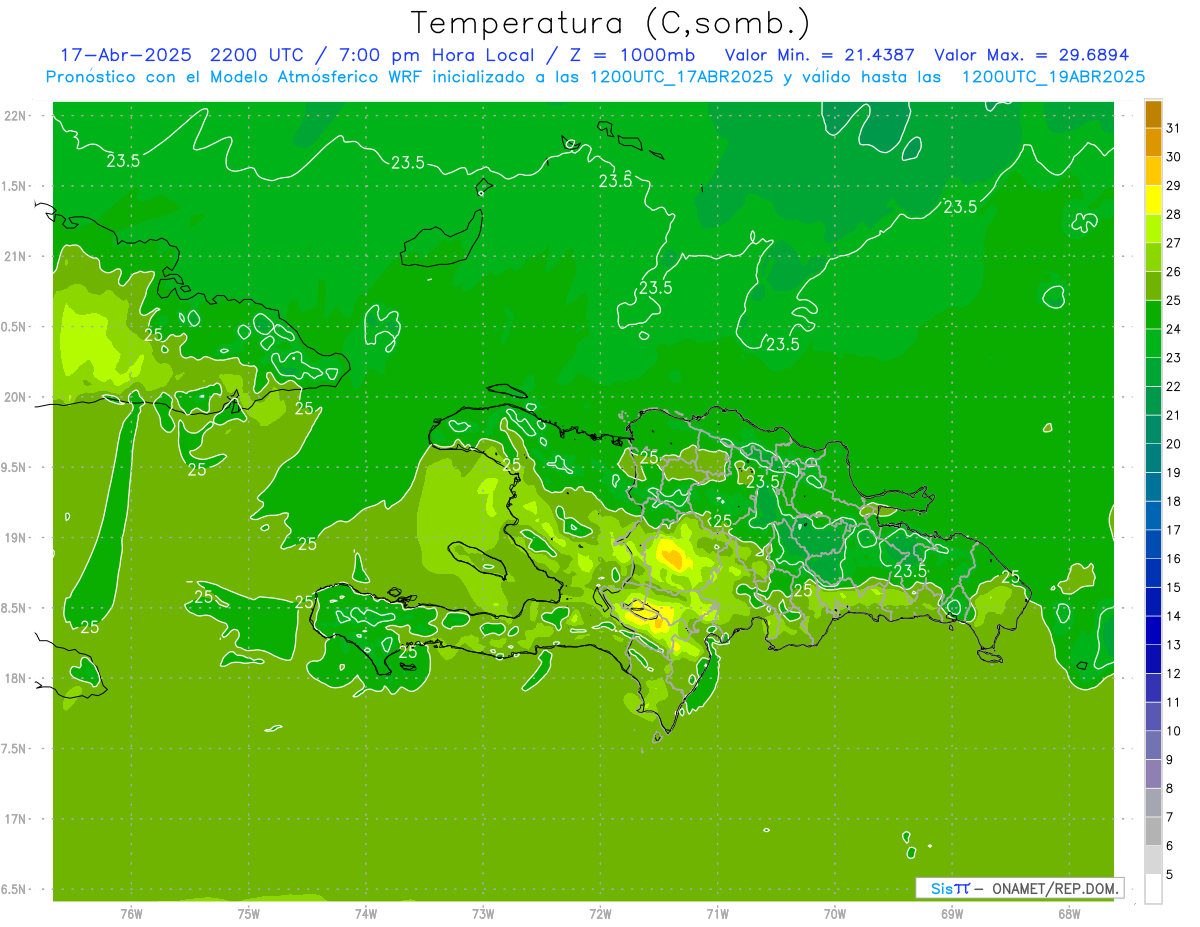Viewport: 1200px width, 927px height.
Task: Click the '18N' latitude axis label
Action: click(x=16, y=678)
